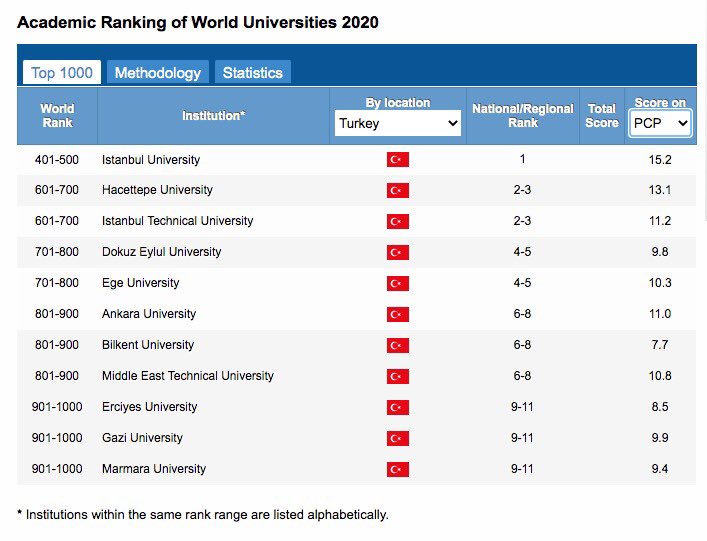Click world rank 901-1000 for Marmara University
The height and width of the screenshot is (541, 707).
(57, 469)
